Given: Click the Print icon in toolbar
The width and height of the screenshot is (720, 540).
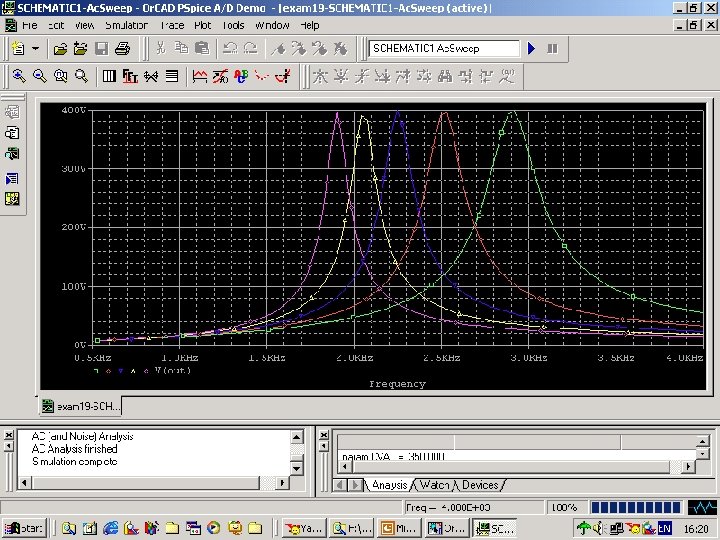Looking at the screenshot, I should point(121,48).
